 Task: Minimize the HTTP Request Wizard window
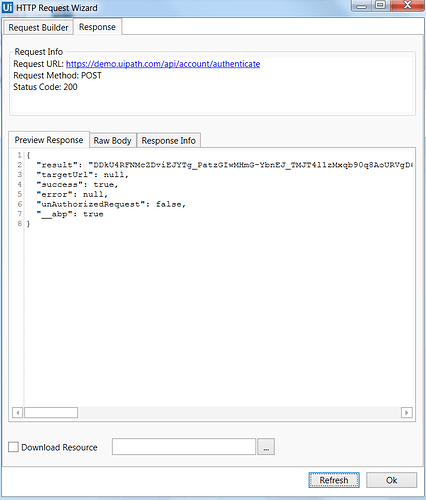pyautogui.click(x=362, y=6)
